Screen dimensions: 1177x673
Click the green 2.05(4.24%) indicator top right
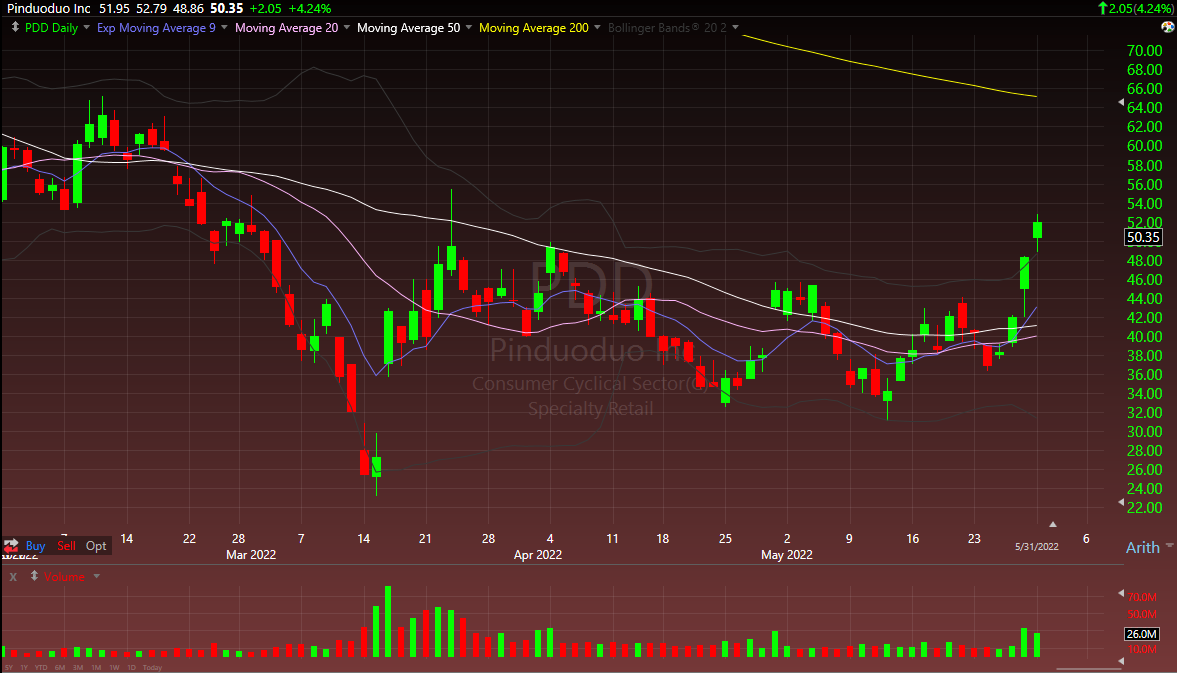(1136, 8)
